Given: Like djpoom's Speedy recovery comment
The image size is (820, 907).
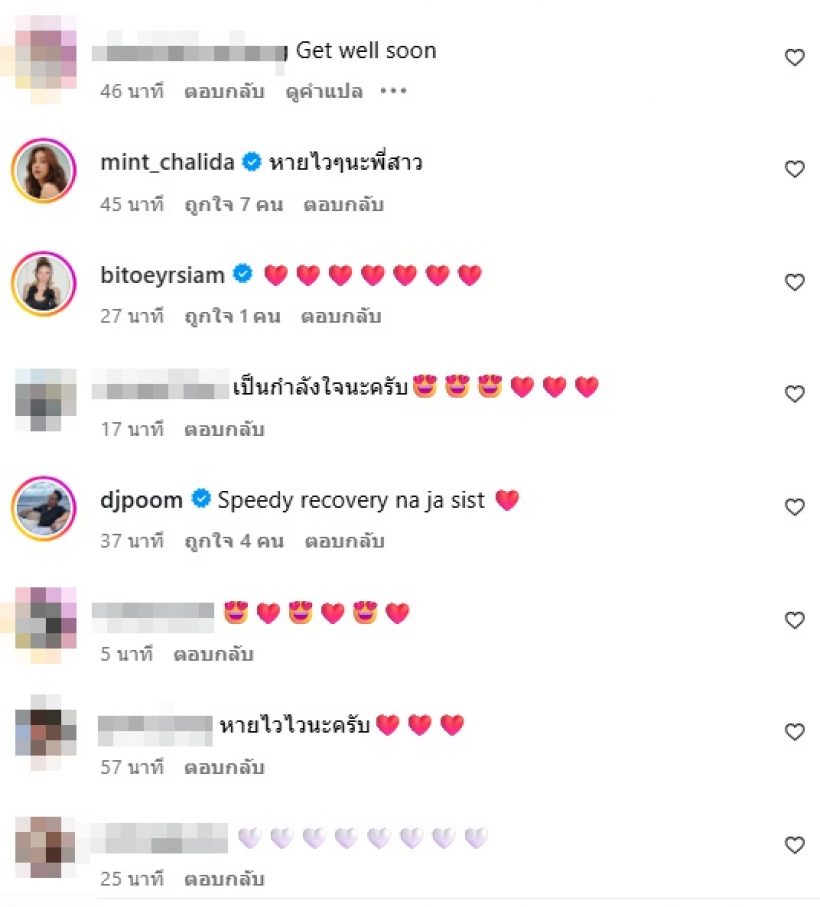Looking at the screenshot, I should [794, 507].
